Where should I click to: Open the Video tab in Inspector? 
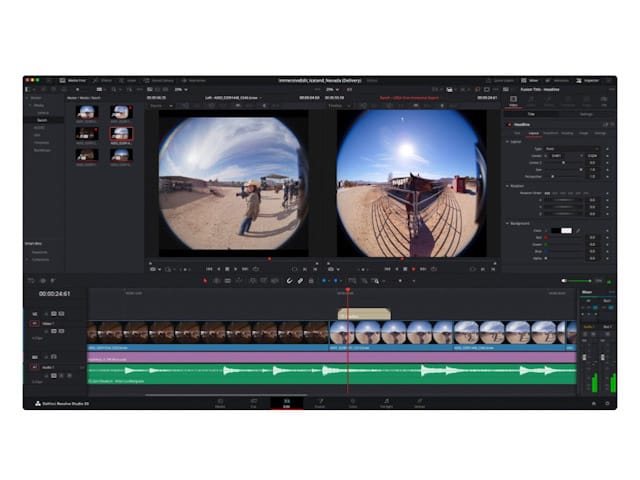(x=513, y=101)
